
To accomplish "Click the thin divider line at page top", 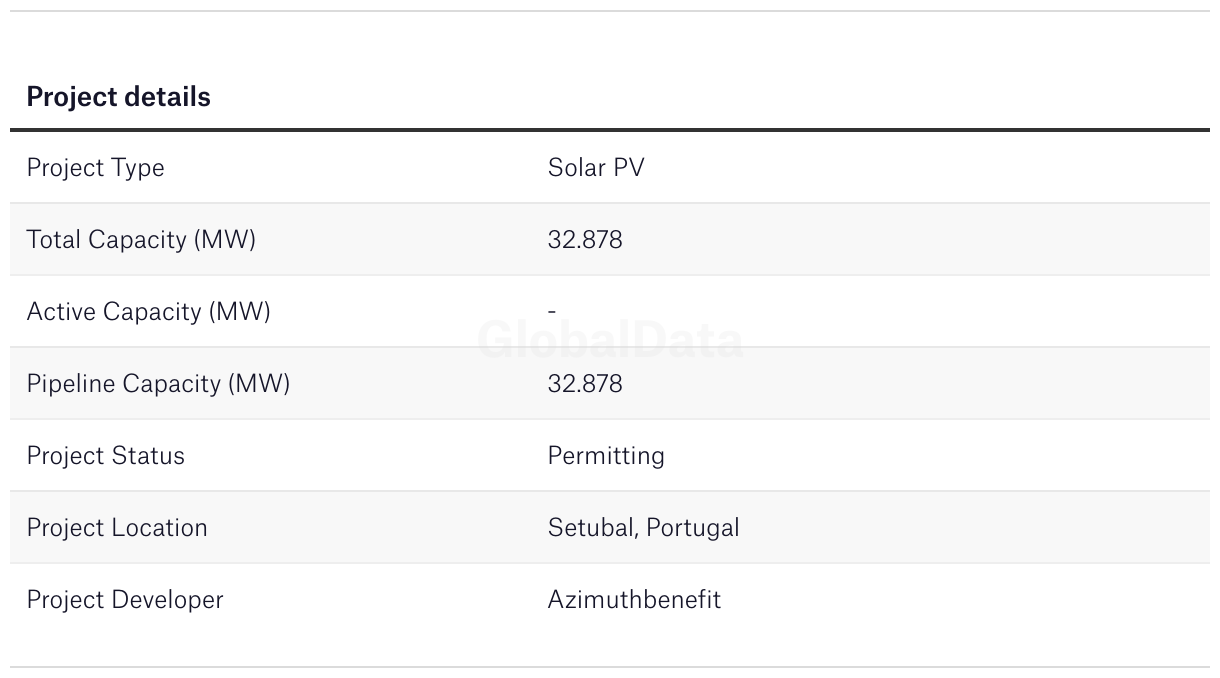I will click(610, 11).
